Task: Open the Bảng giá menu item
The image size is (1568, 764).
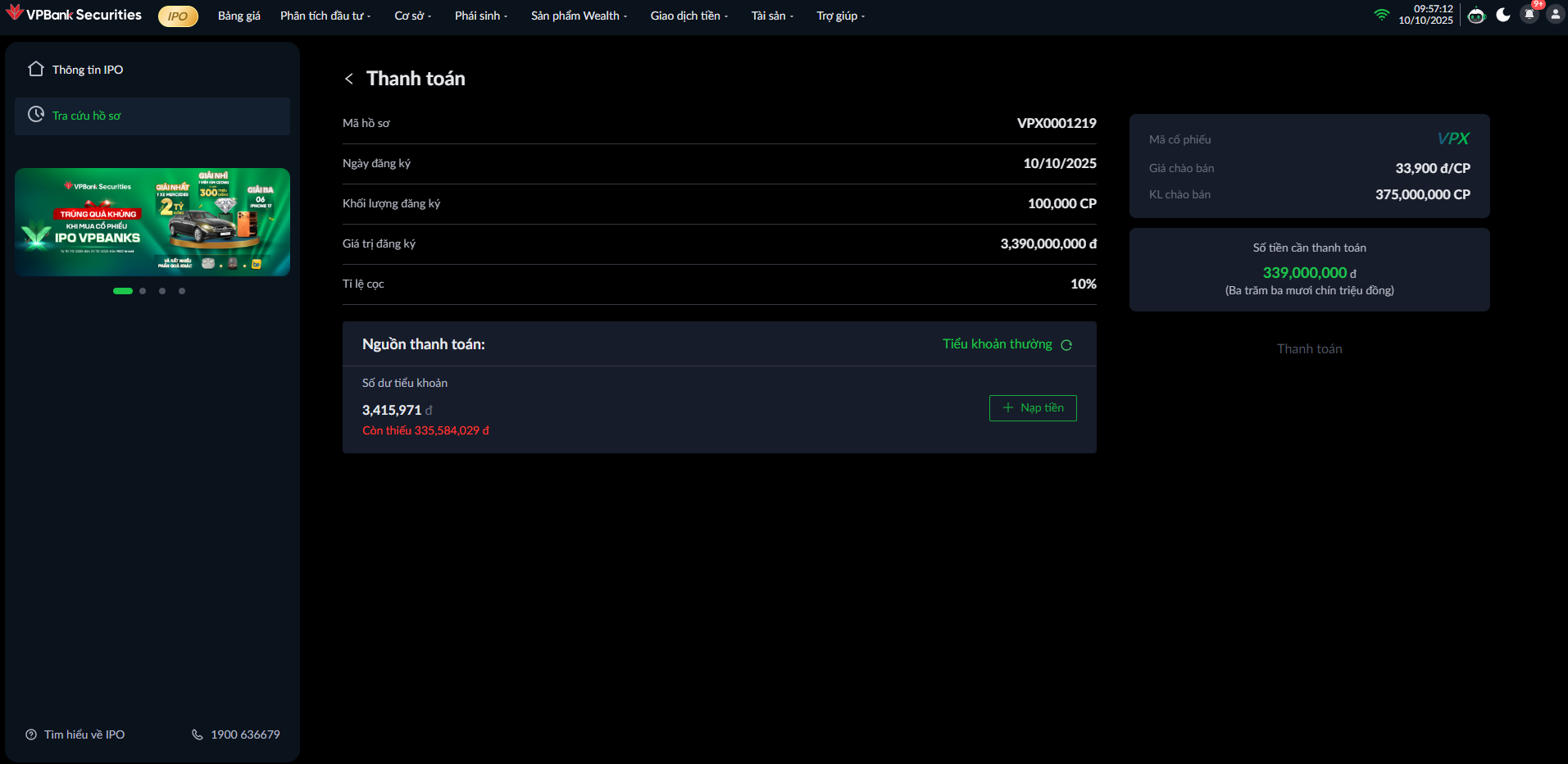Action: [x=239, y=16]
